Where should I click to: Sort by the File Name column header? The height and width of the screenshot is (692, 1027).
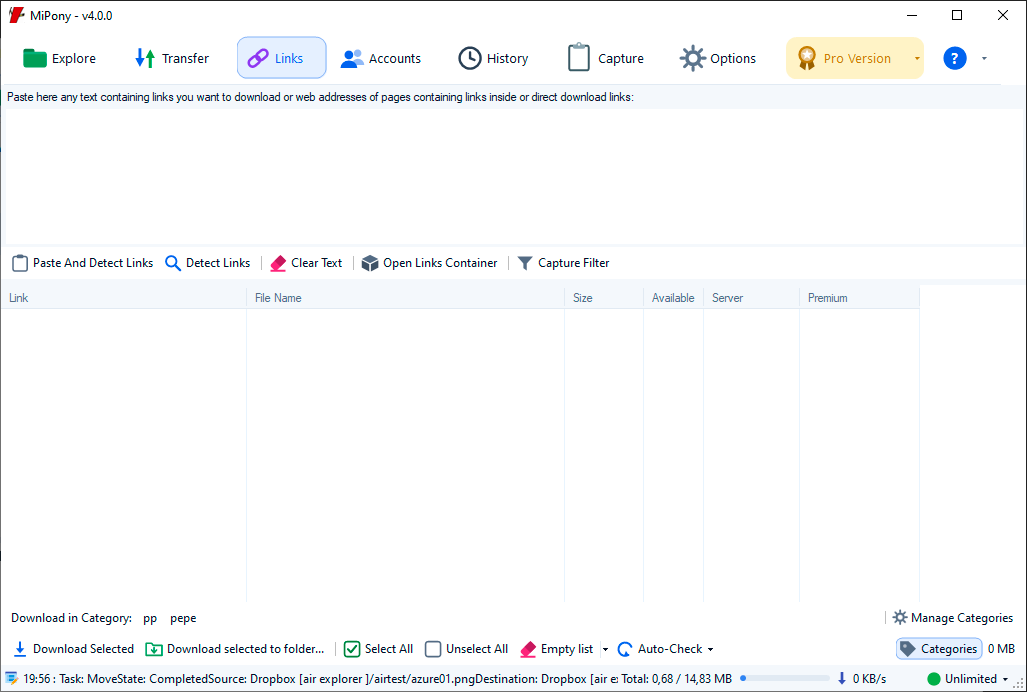pos(405,298)
